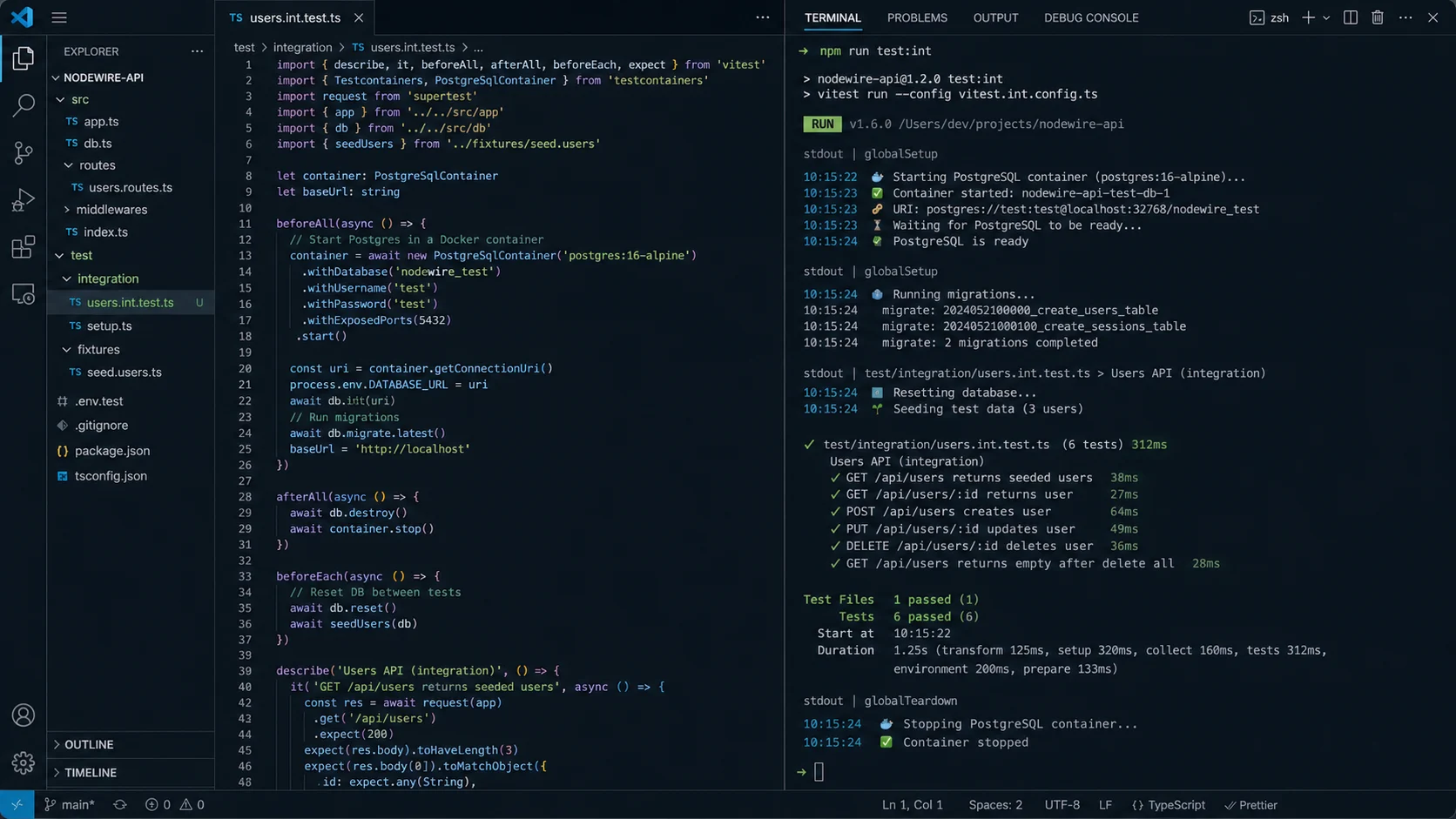
Task: Open the Source Control view icon
Action: tap(24, 152)
